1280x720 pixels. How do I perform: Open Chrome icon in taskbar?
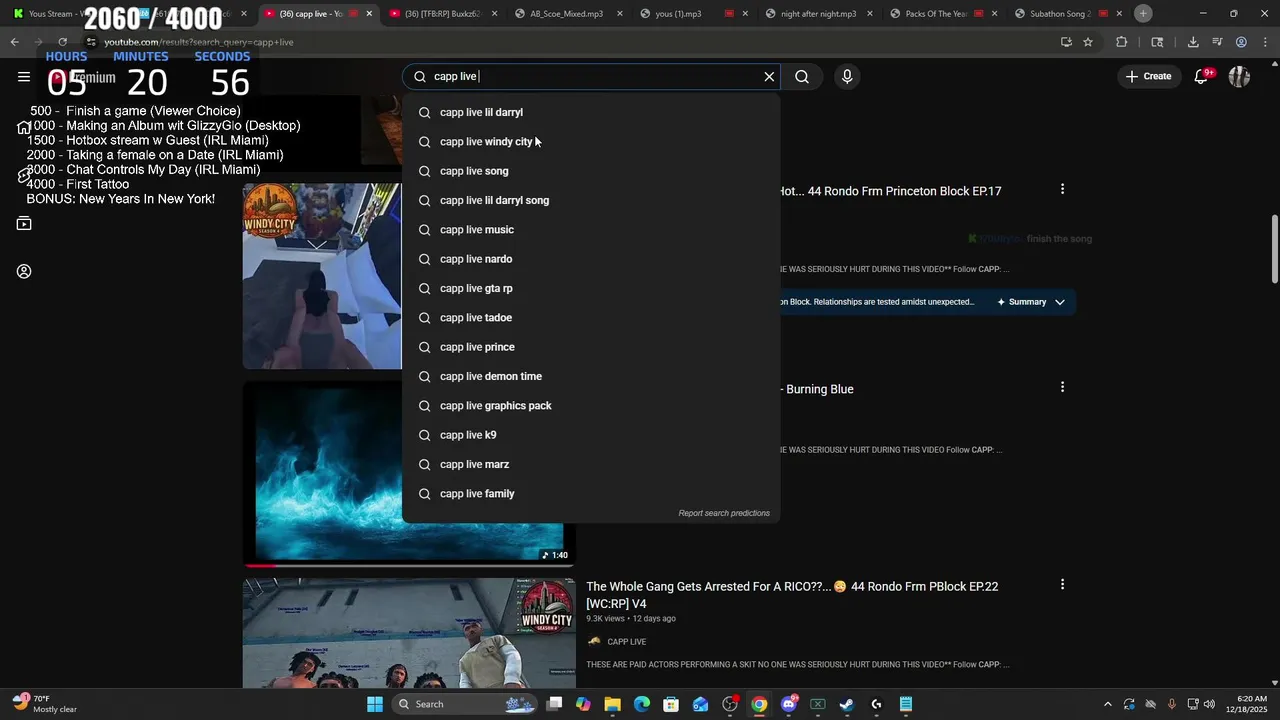(759, 704)
